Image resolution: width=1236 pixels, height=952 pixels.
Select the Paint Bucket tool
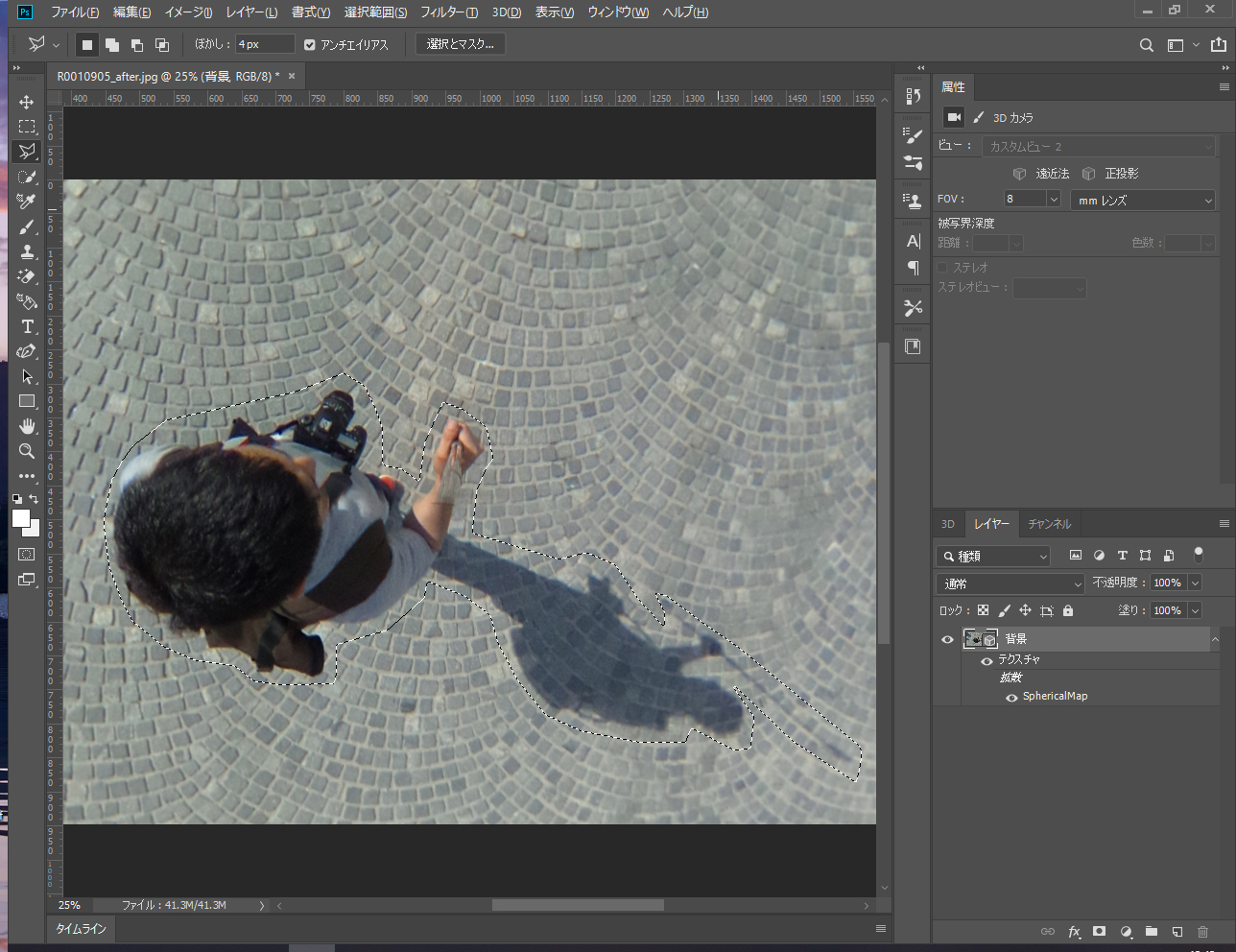pos(27,301)
